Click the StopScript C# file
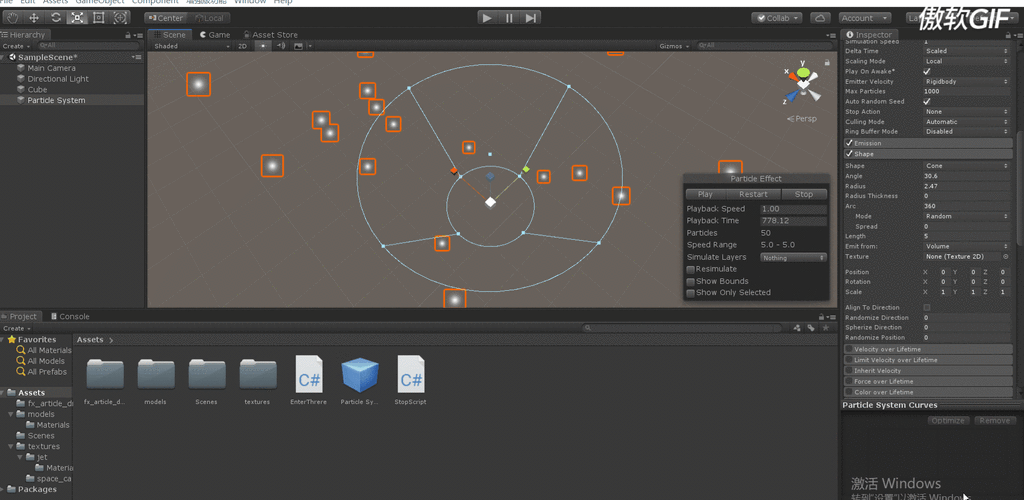Viewport: 1024px width, 500px height. pos(411,379)
